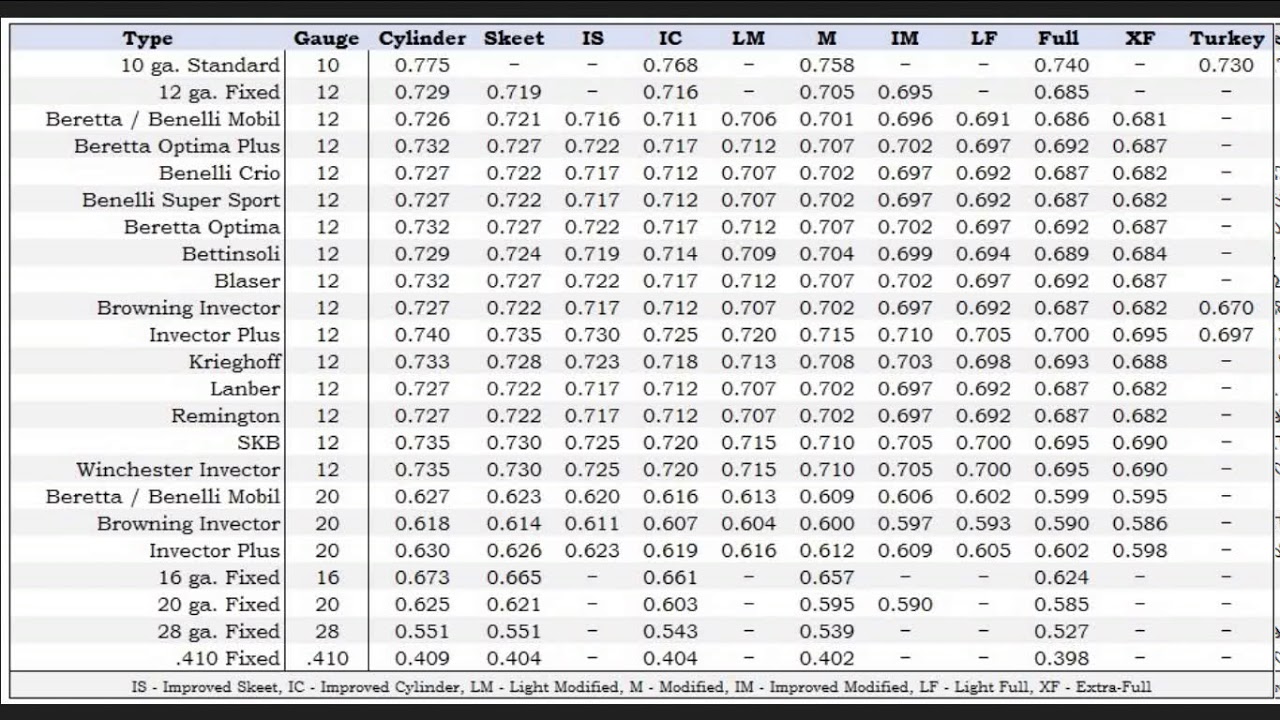Screen dimensions: 1280x720
Task: Click Turkey value 0.697 for Invector Plus
Action: (1226, 335)
